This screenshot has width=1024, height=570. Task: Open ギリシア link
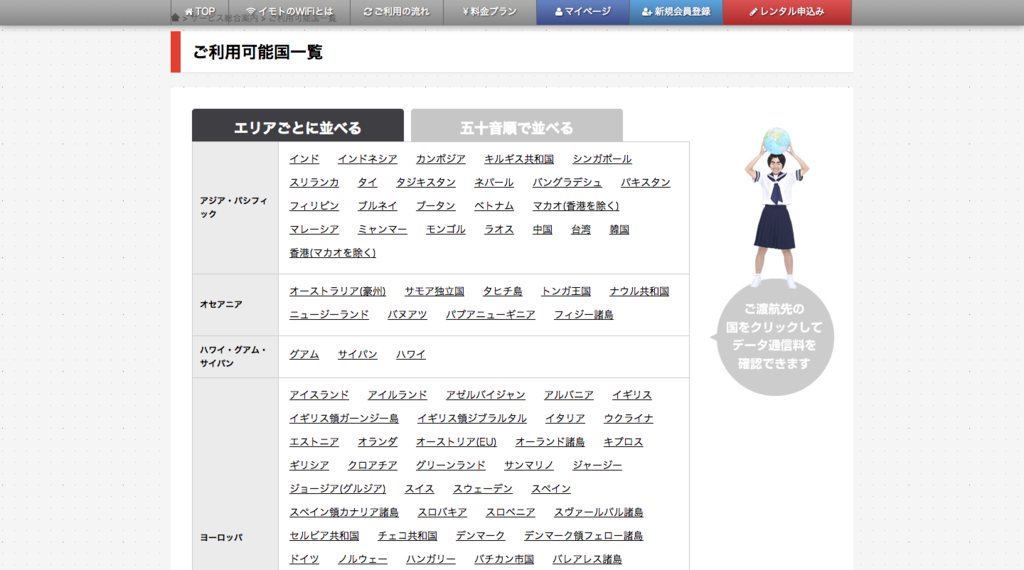point(309,466)
